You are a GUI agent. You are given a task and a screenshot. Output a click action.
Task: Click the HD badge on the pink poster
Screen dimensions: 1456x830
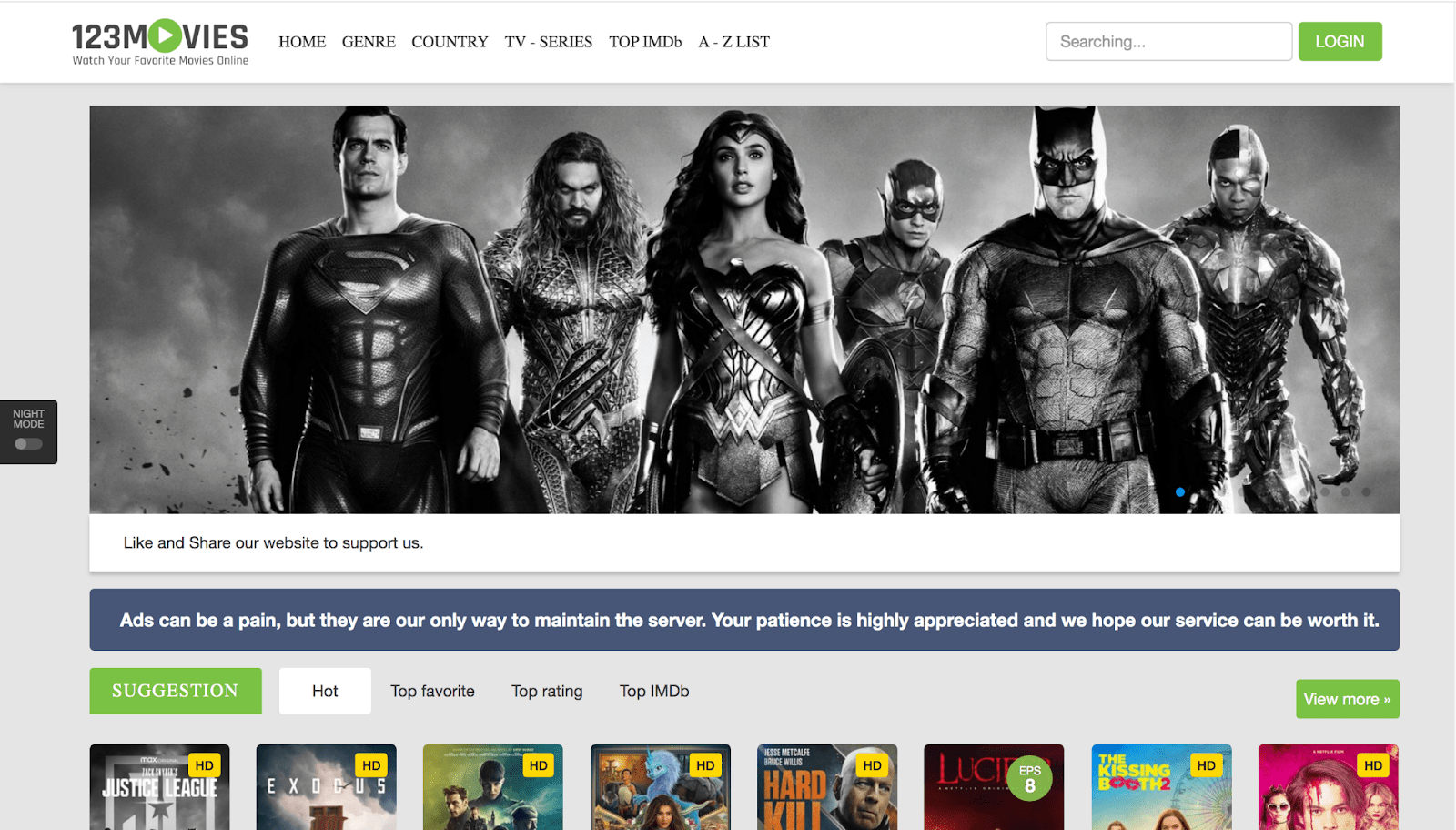(x=1373, y=765)
